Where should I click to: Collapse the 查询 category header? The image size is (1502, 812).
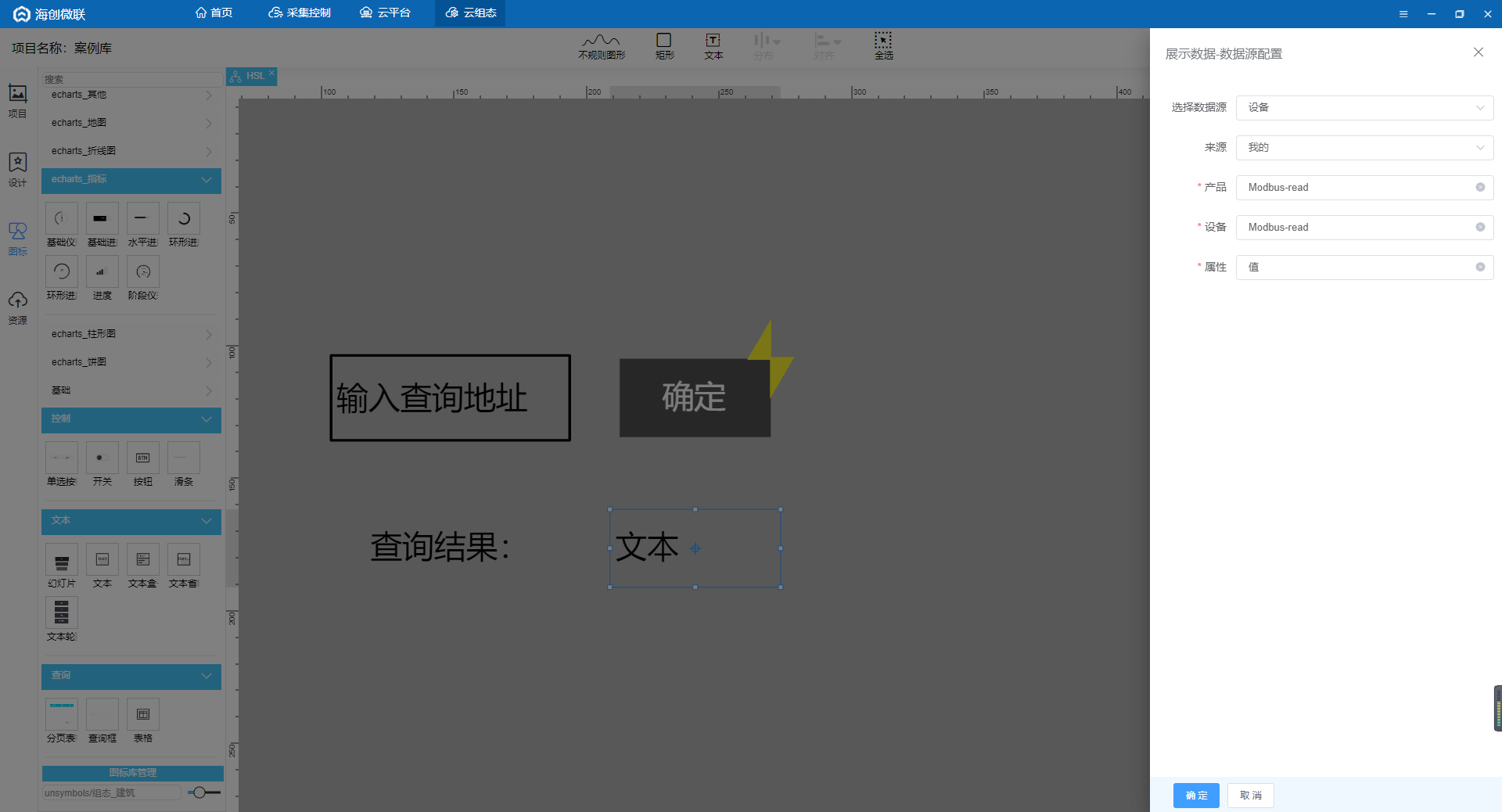click(131, 676)
